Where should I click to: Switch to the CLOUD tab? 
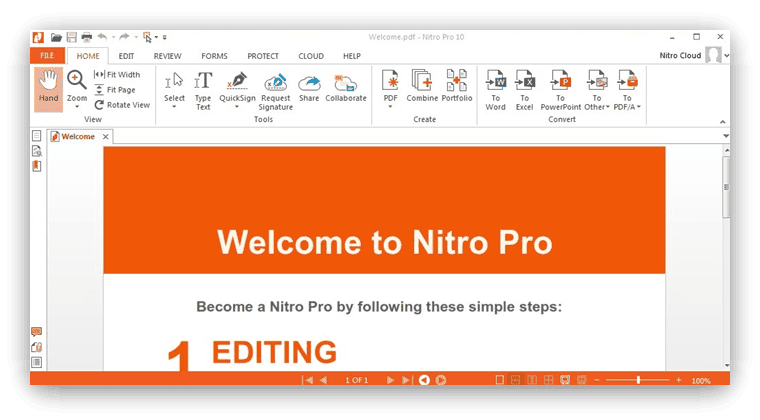coord(311,56)
